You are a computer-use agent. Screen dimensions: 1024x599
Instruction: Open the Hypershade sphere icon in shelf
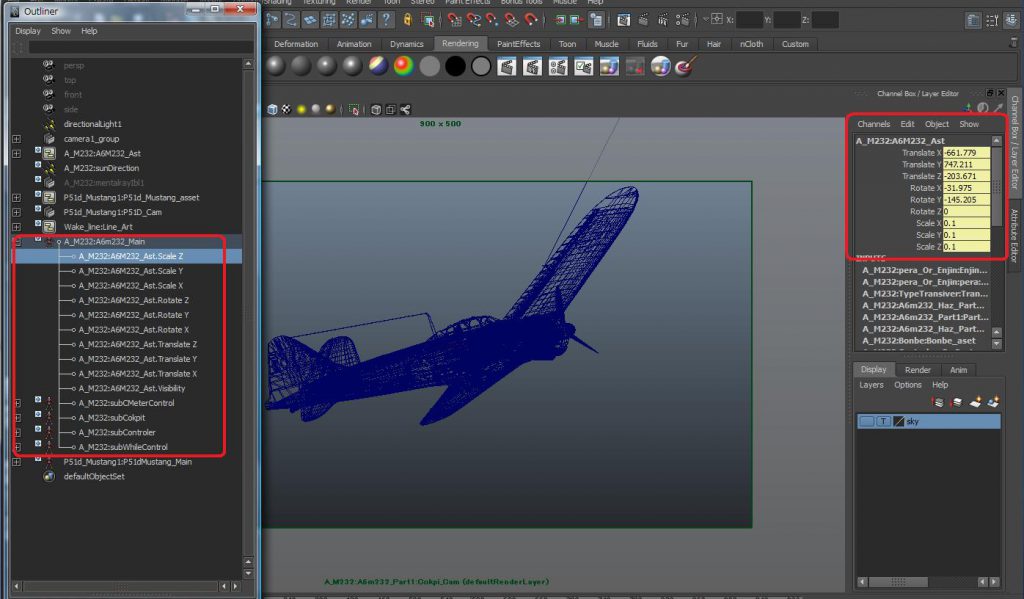tap(660, 66)
